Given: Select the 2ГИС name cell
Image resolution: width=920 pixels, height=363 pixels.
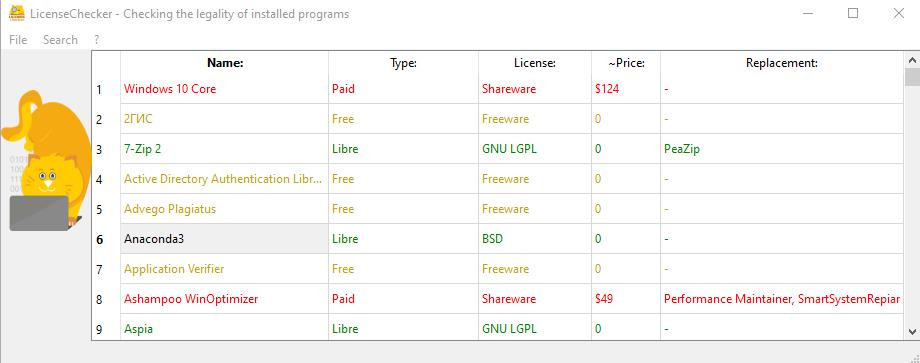Looking at the screenshot, I should [225, 119].
